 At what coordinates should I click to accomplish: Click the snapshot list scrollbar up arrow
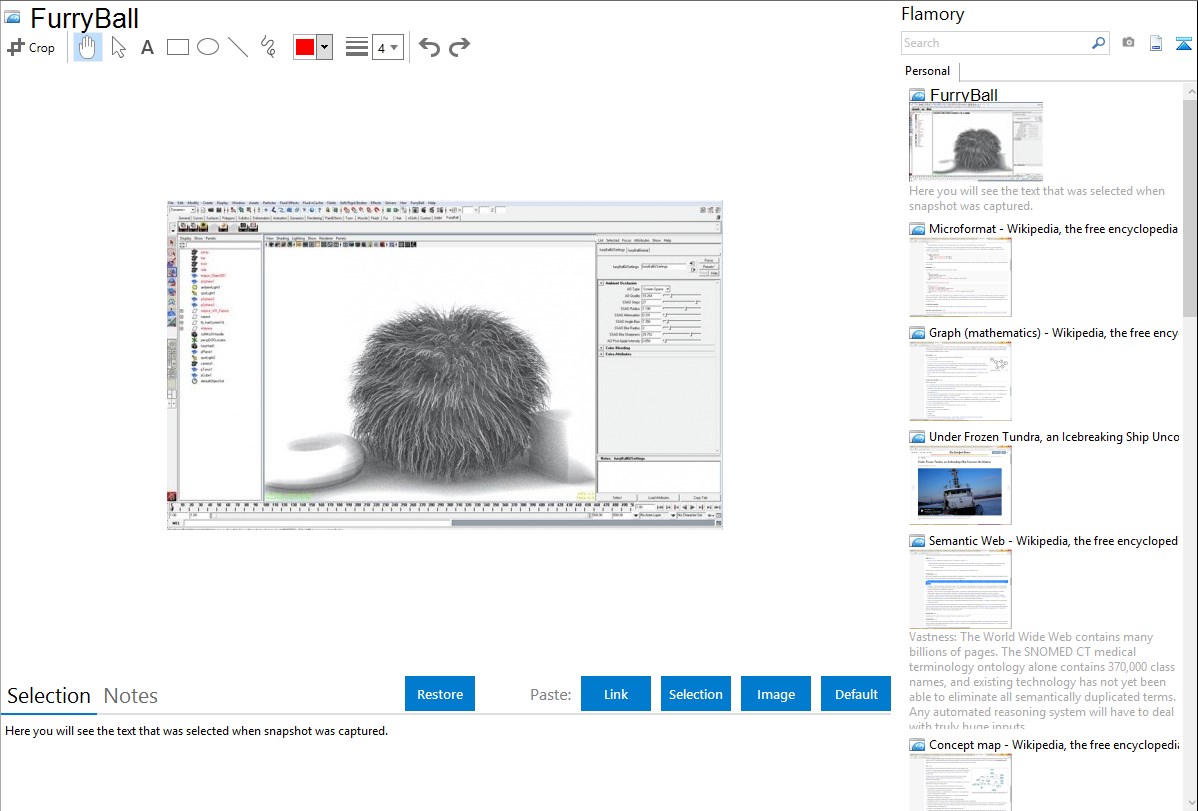pyautogui.click(x=1190, y=92)
